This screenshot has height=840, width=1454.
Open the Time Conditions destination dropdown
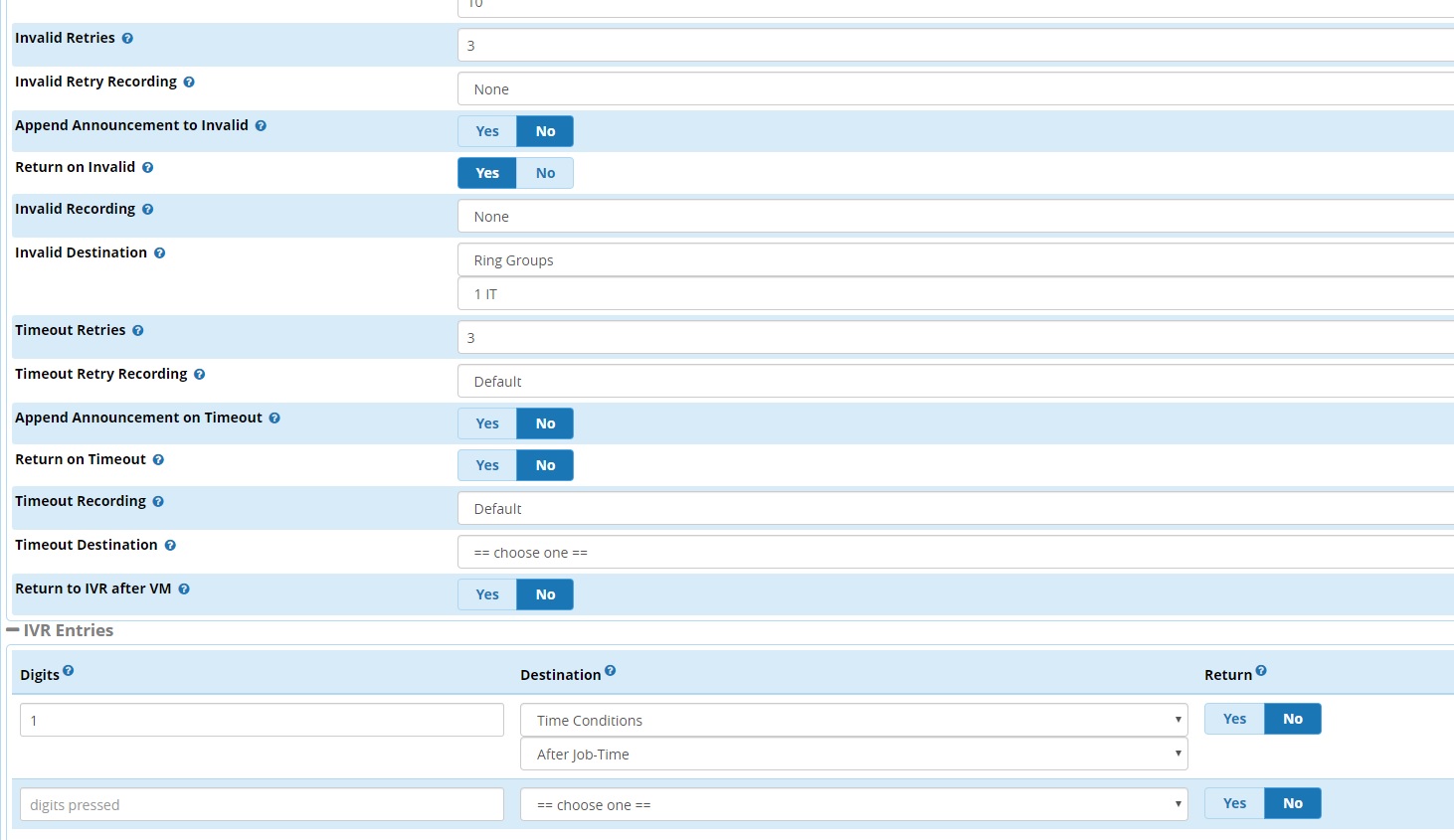(x=853, y=720)
